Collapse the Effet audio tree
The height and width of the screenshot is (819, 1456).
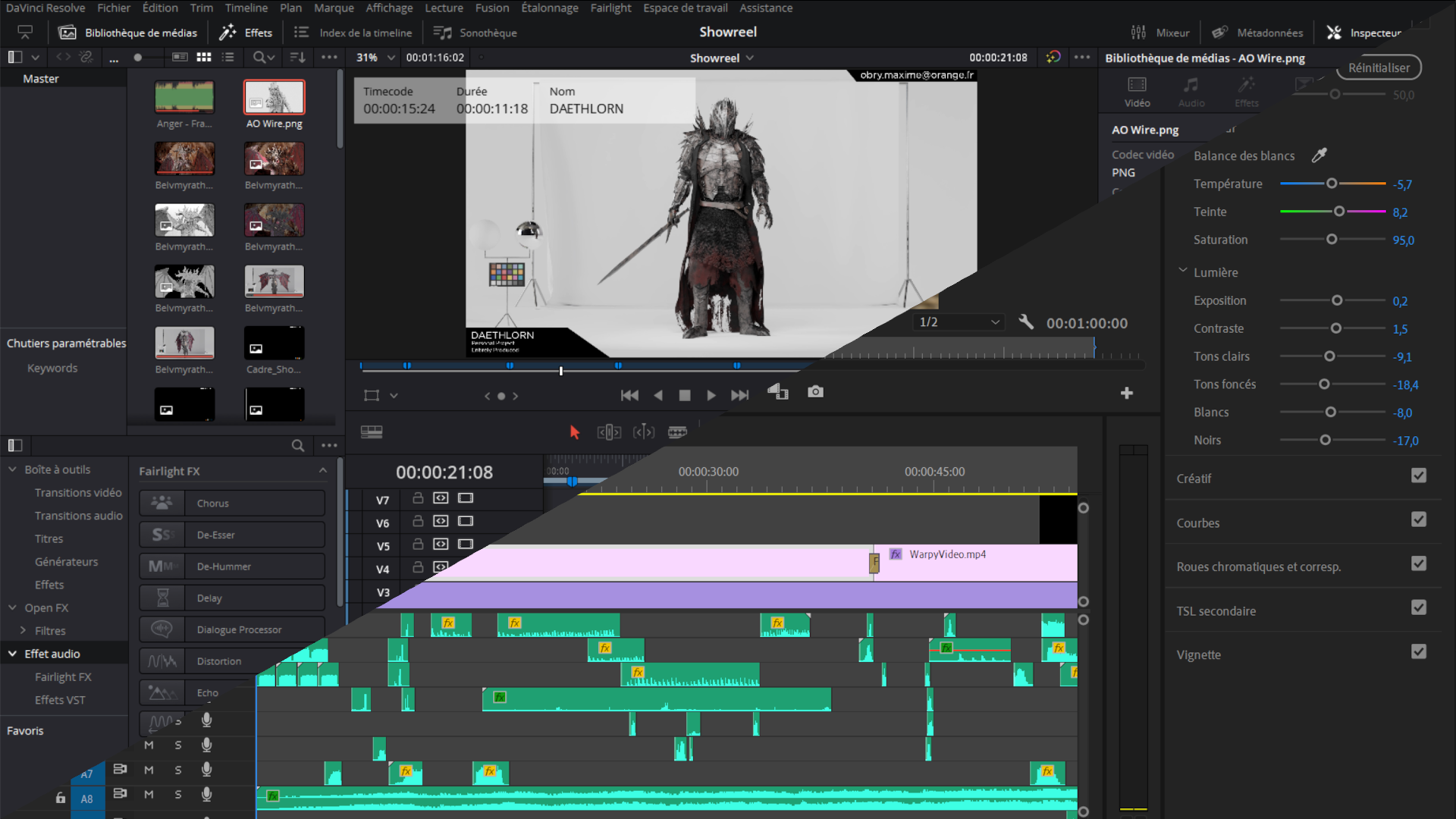pyautogui.click(x=12, y=653)
